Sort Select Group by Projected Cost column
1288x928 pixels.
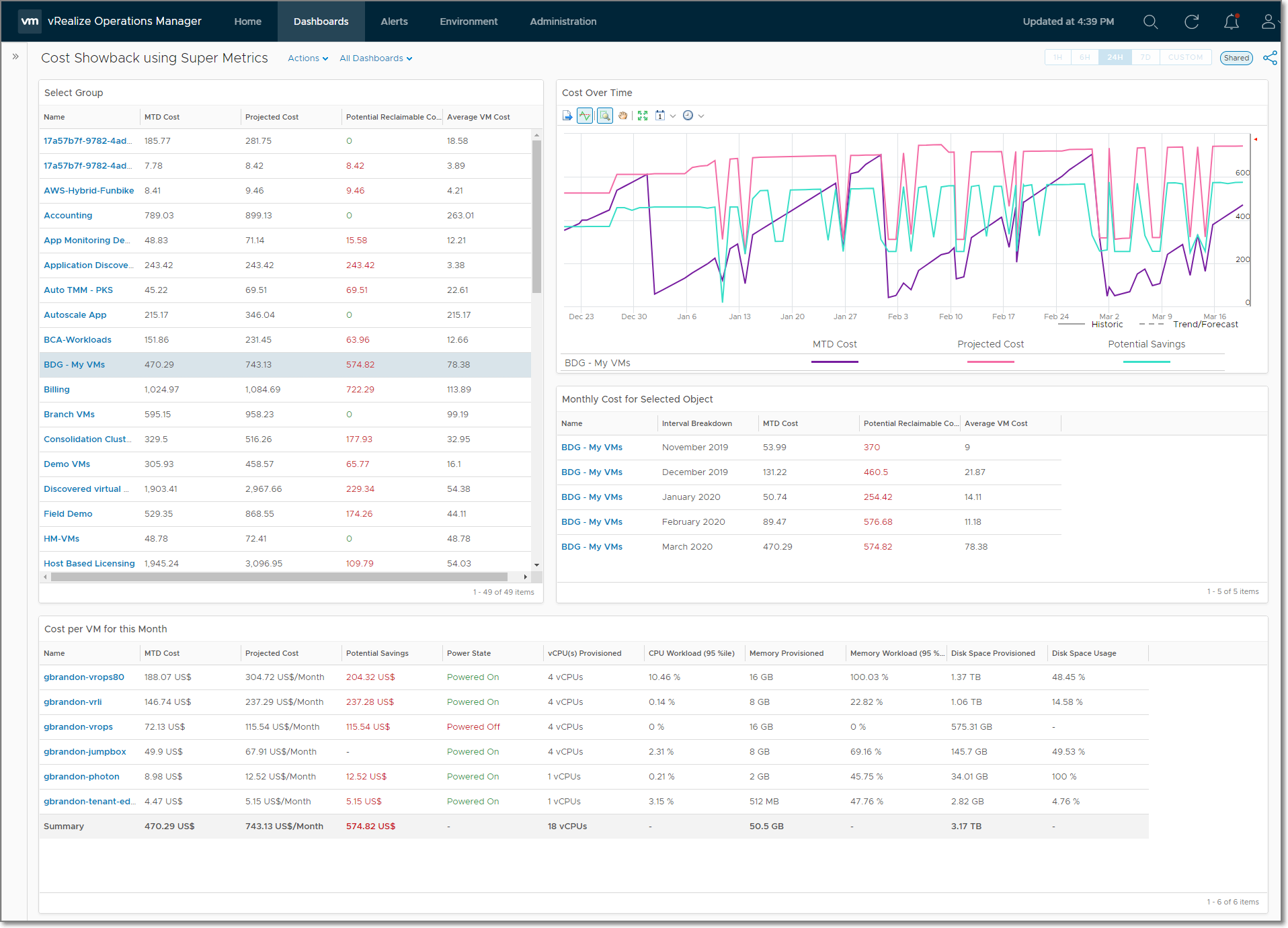[272, 117]
